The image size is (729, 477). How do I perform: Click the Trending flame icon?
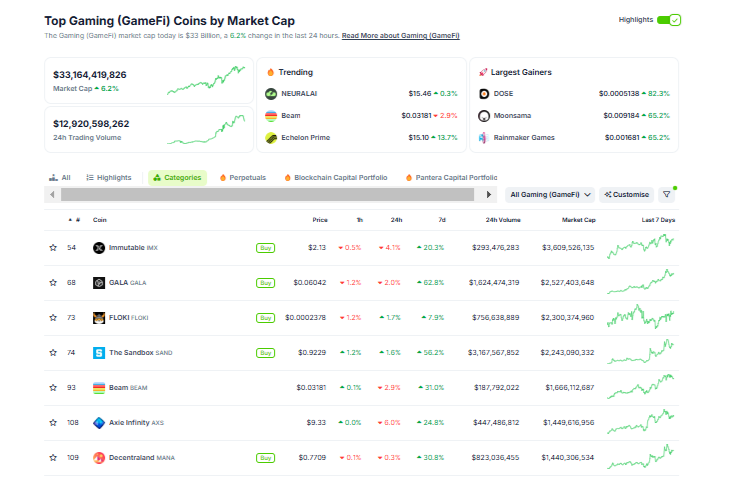pyautogui.click(x=271, y=72)
